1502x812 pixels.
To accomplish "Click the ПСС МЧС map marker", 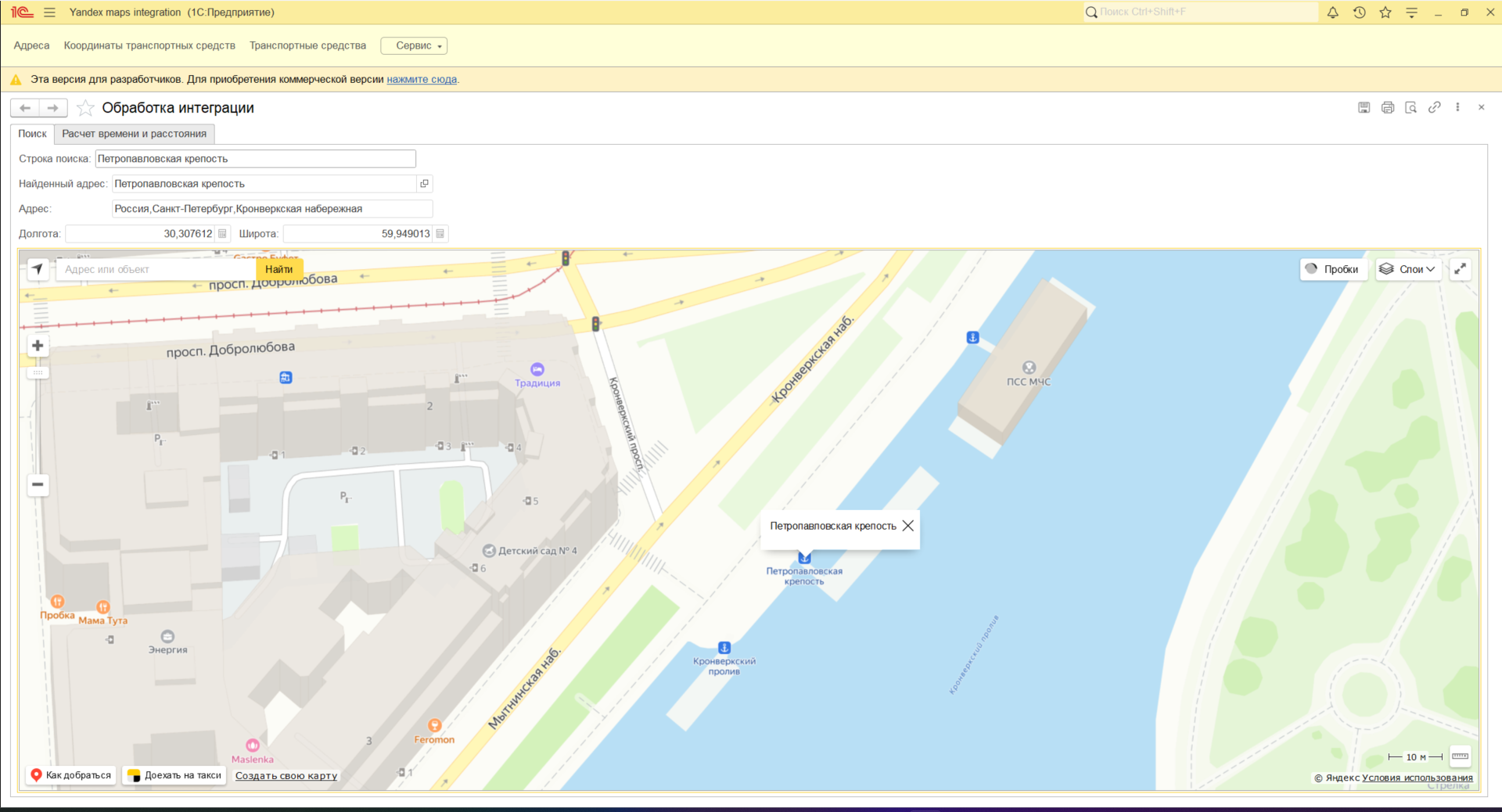I will 1029,368.
